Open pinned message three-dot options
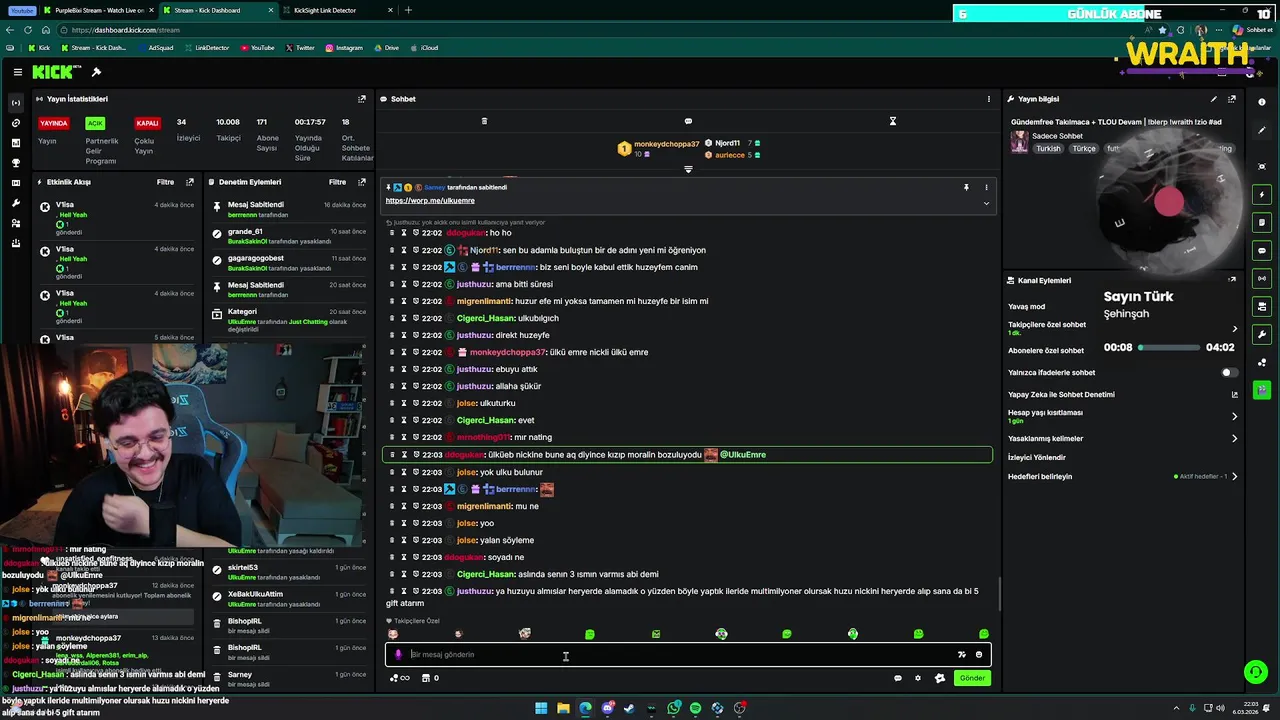The image size is (1280, 720). [986, 187]
